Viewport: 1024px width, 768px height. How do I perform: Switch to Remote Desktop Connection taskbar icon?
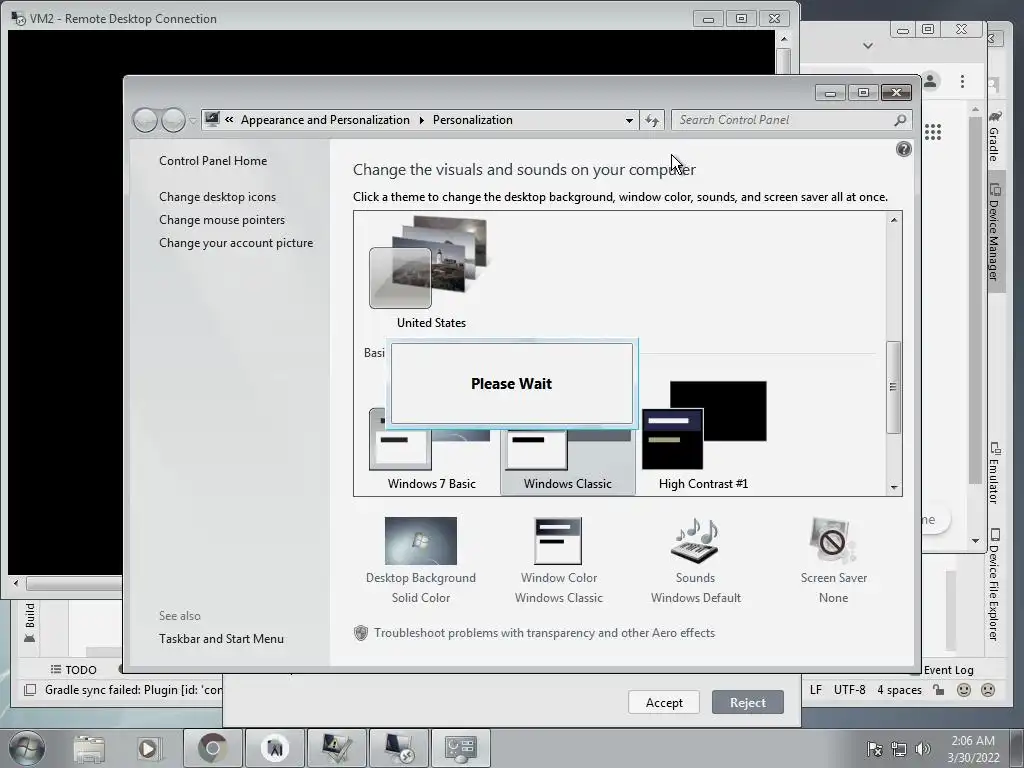pyautogui.click(x=399, y=748)
